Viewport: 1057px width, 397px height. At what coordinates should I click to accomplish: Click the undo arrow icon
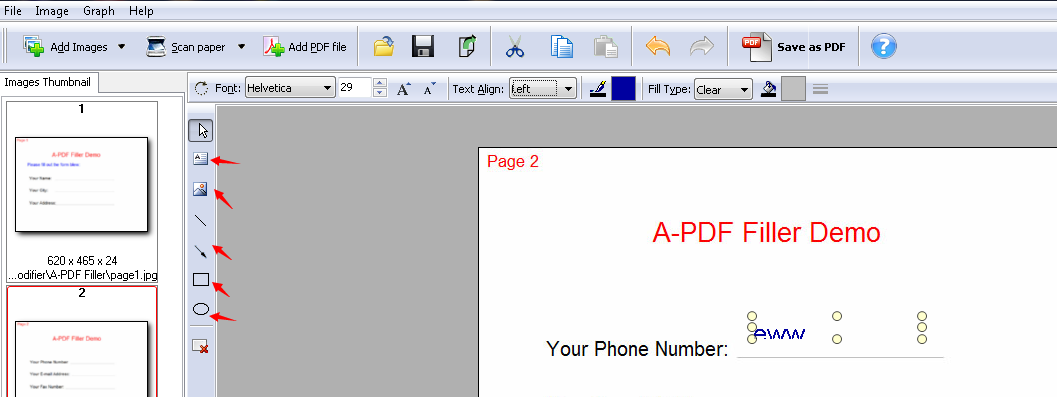coord(658,47)
